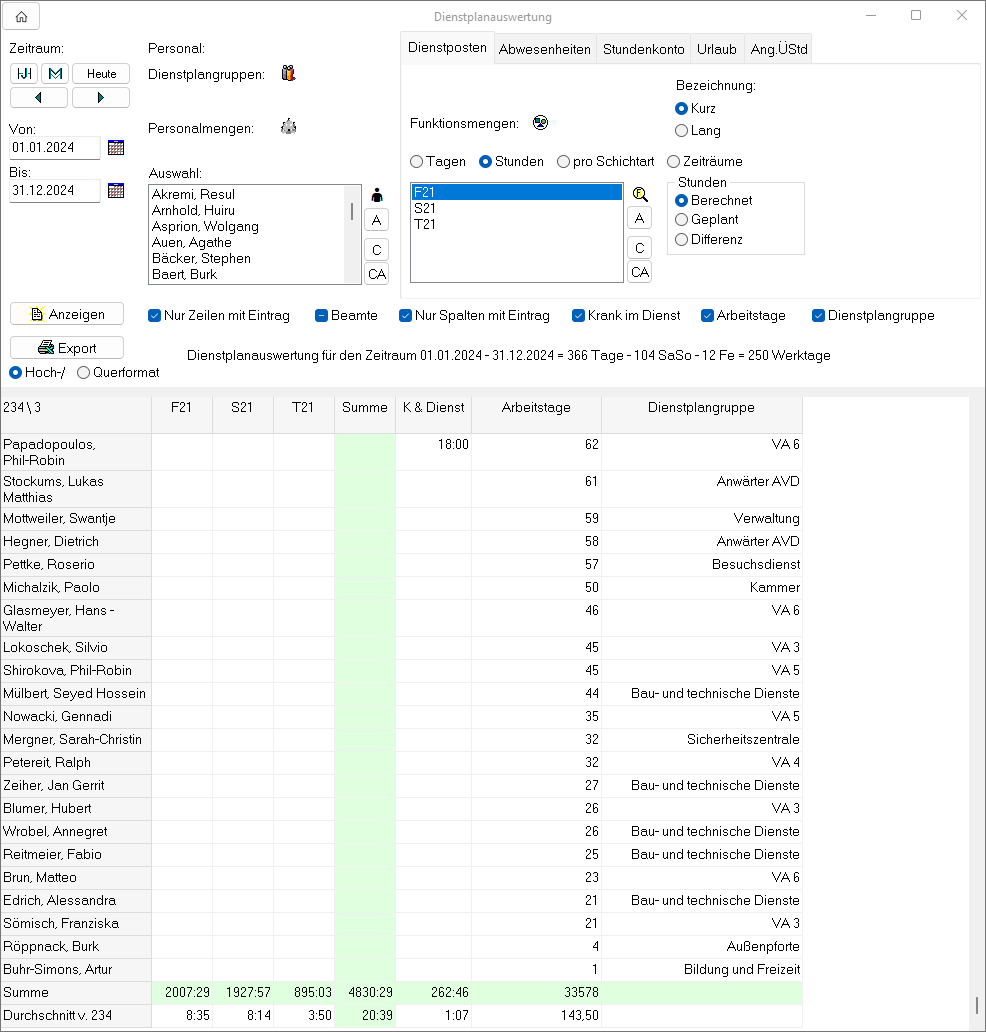Open the Dienstplangruppen selection icon
The image size is (986, 1032).
[289, 73]
